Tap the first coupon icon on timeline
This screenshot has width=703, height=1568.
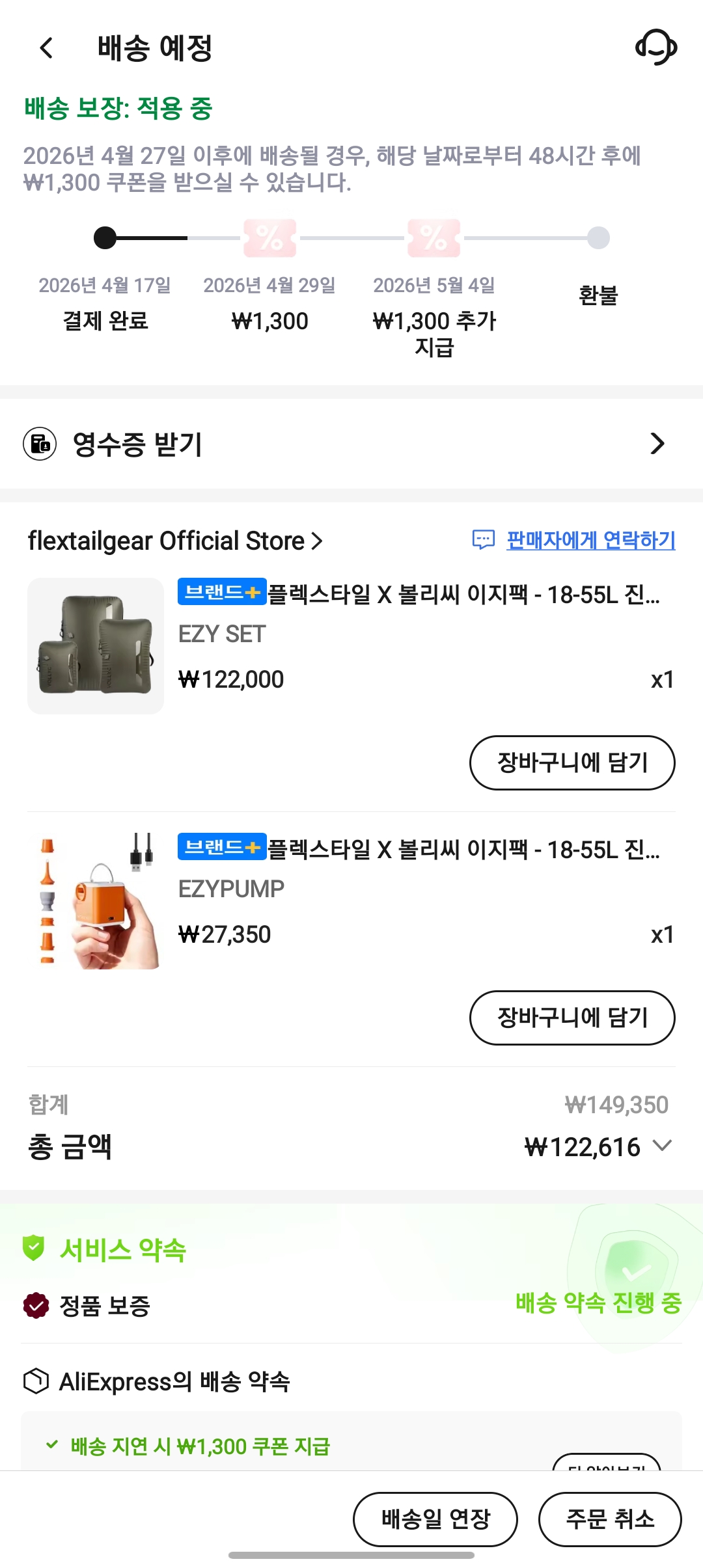point(269,238)
